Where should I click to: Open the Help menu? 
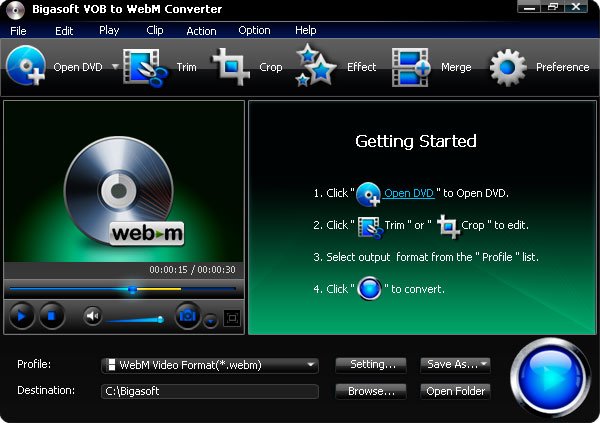[x=305, y=31]
